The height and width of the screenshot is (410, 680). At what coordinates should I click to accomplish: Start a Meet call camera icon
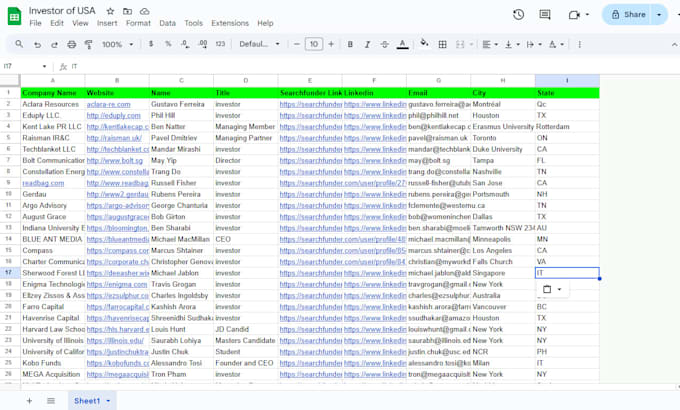[574, 15]
